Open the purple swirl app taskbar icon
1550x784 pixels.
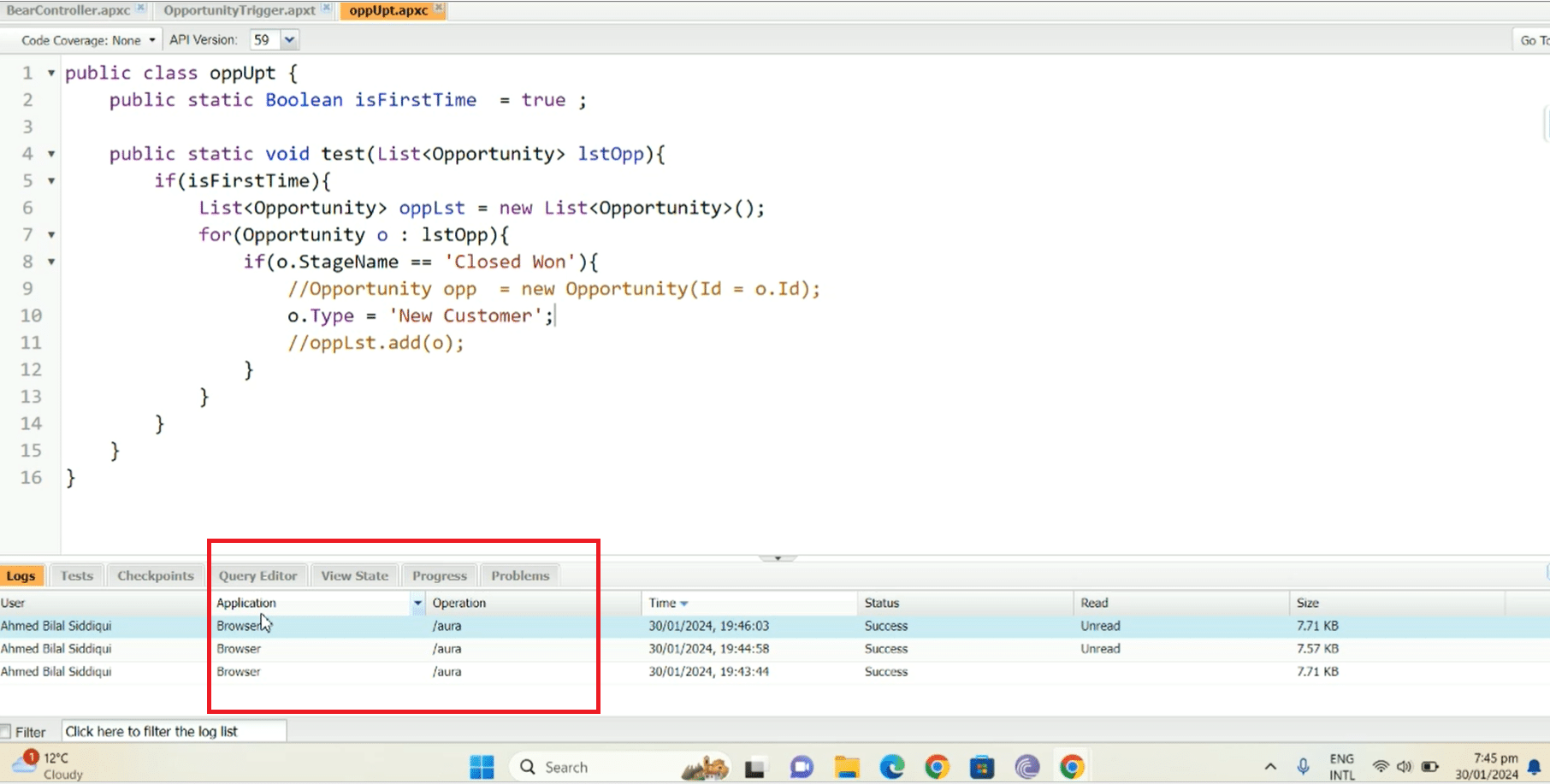(x=1027, y=767)
